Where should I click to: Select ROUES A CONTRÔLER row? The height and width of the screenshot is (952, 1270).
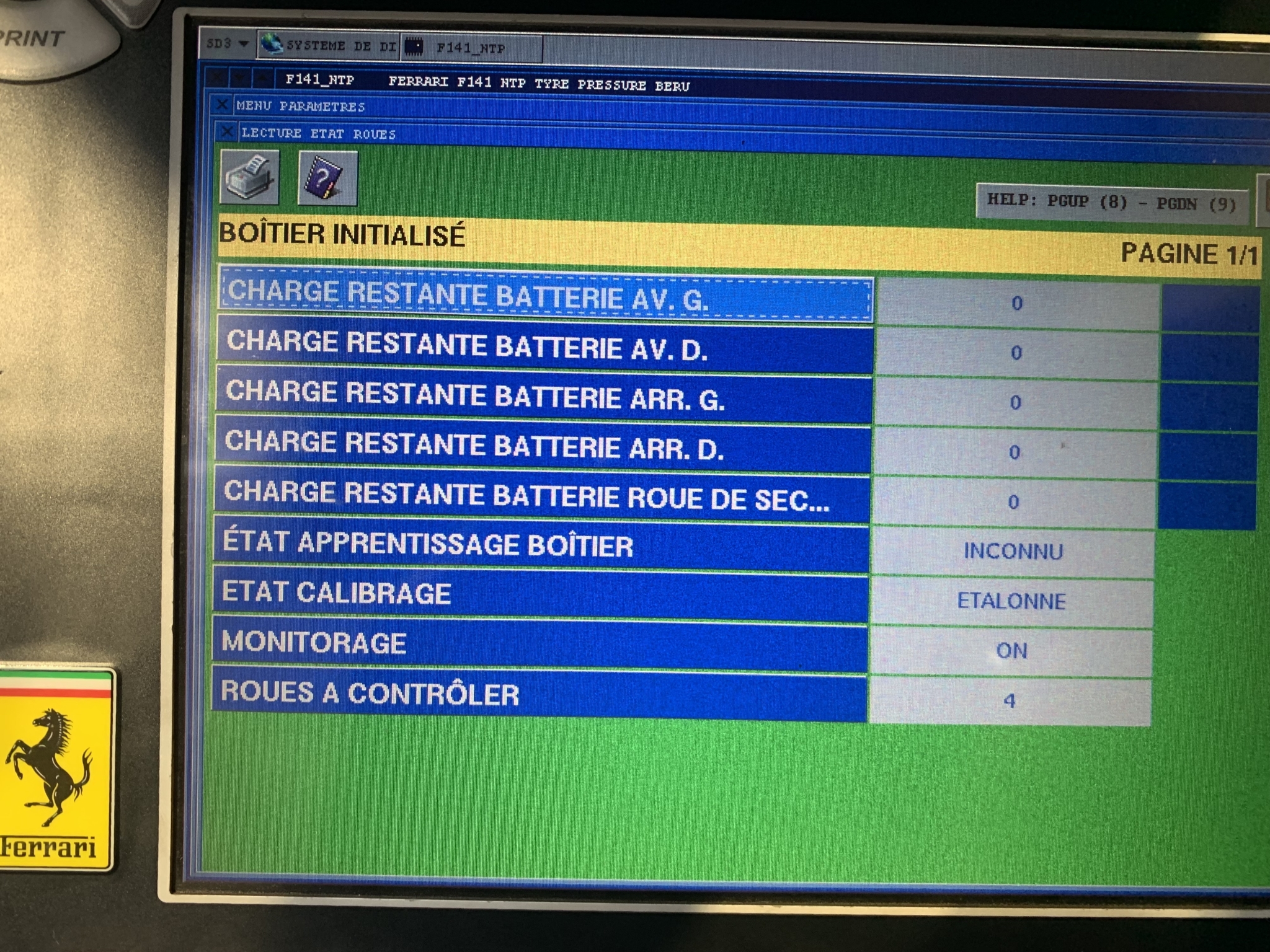pos(538,694)
